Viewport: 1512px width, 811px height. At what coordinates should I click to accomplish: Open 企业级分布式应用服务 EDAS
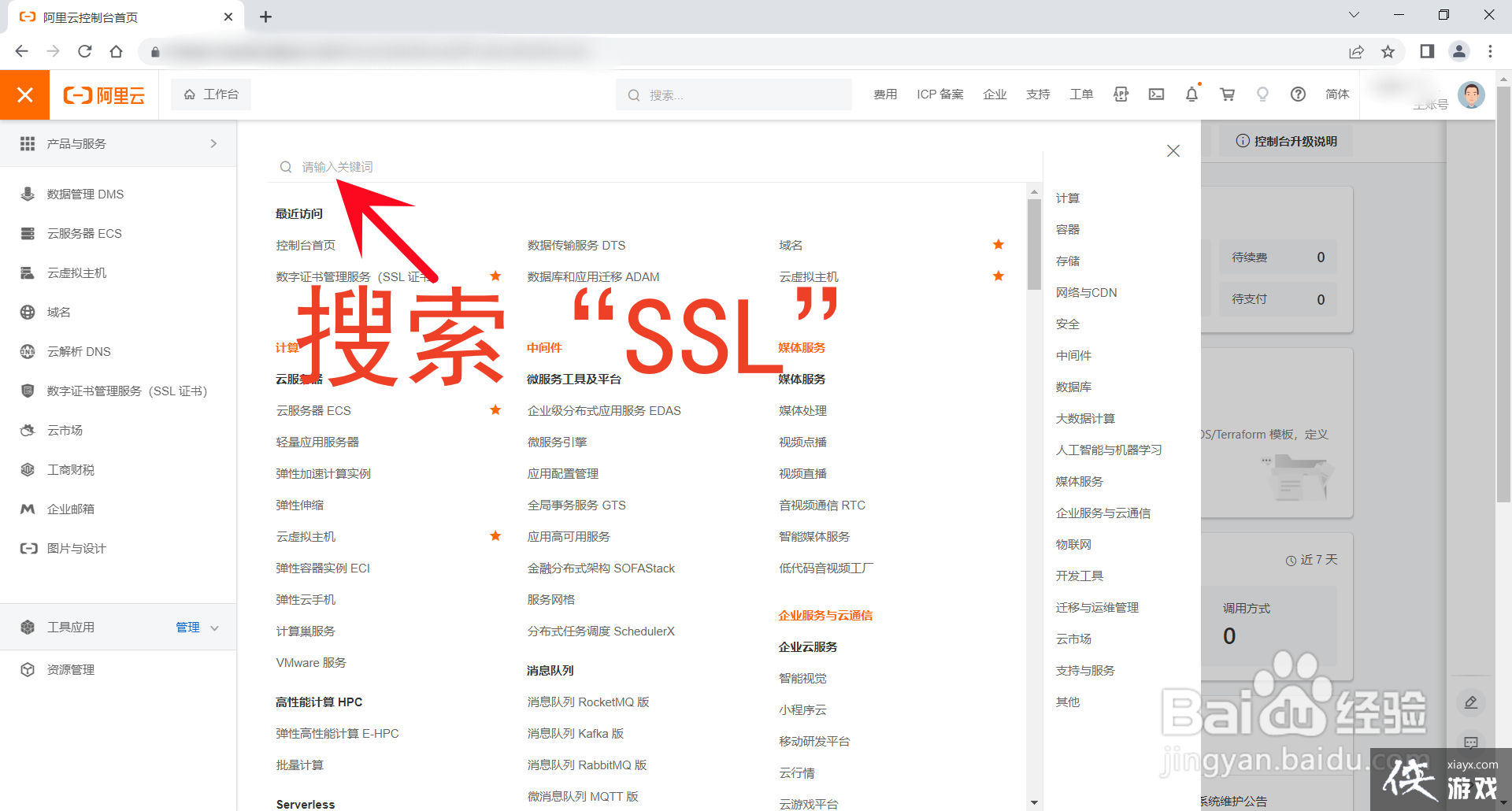(604, 410)
